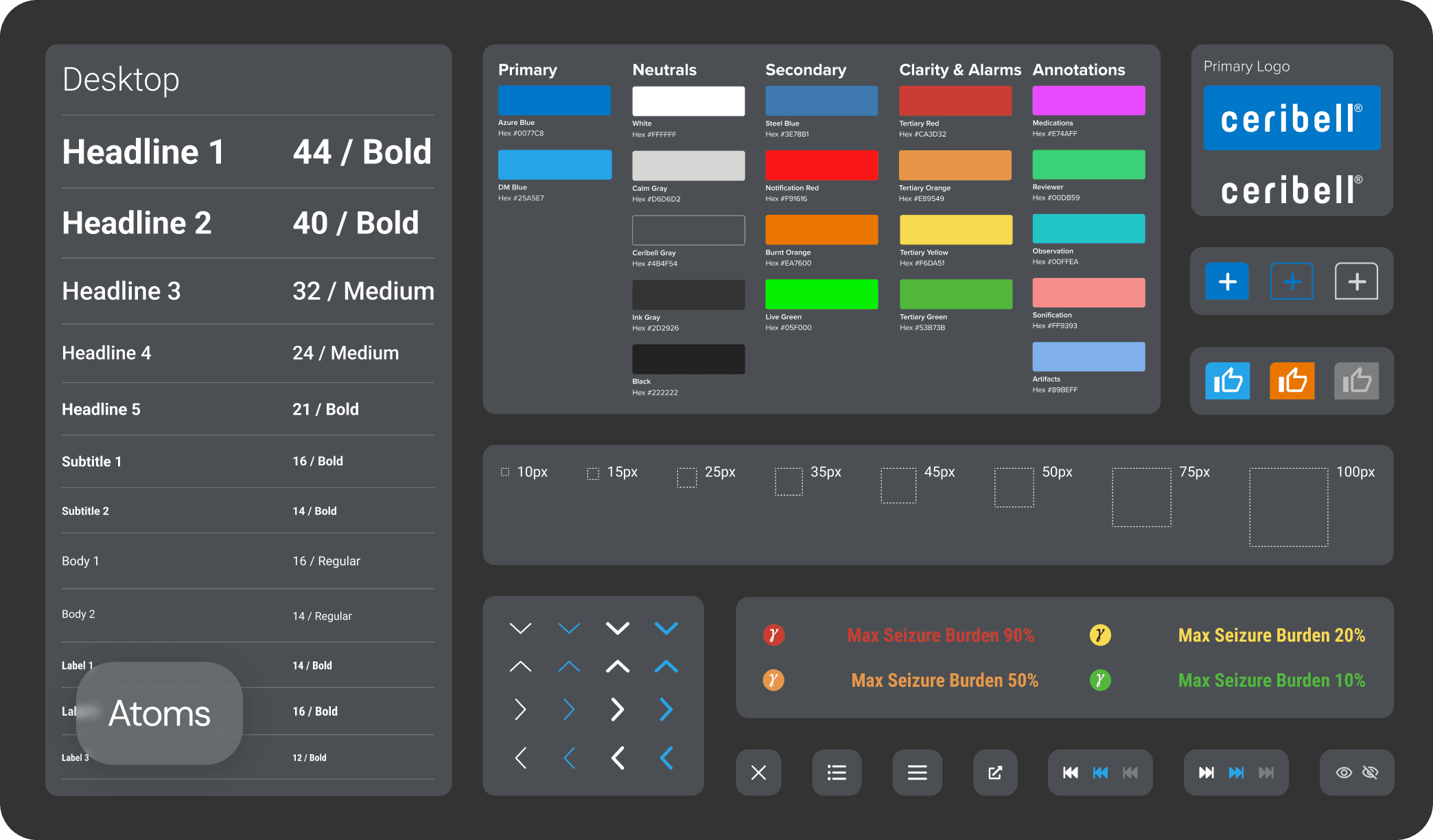Click the open external link icon
Image resolution: width=1433 pixels, height=840 pixels.
995,773
